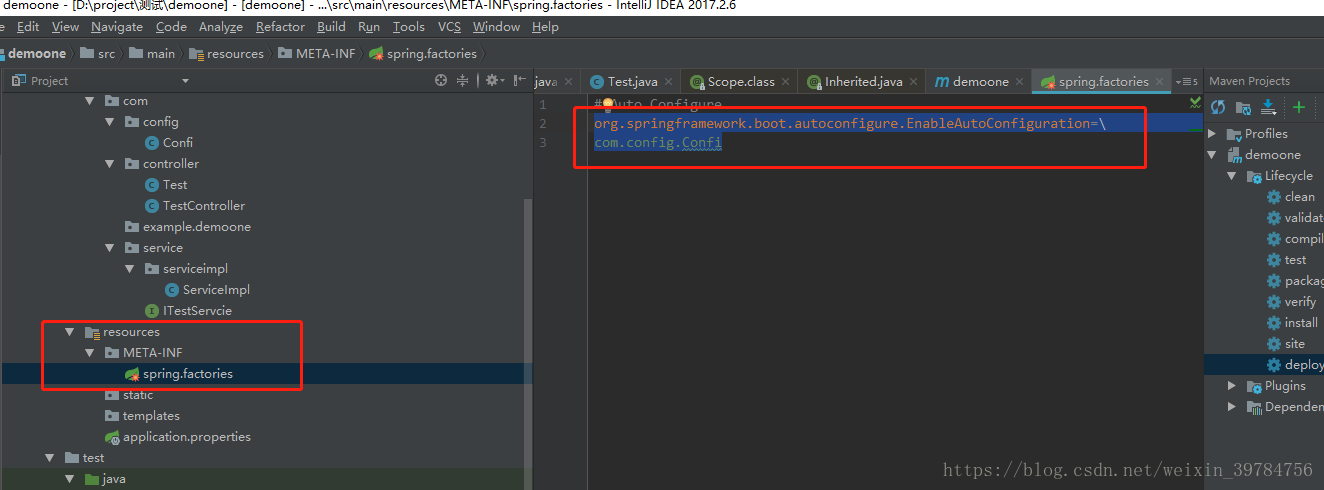Viewport: 1324px width, 490px height.
Task: Click resources in the breadcrumb bar
Action: 235,54
